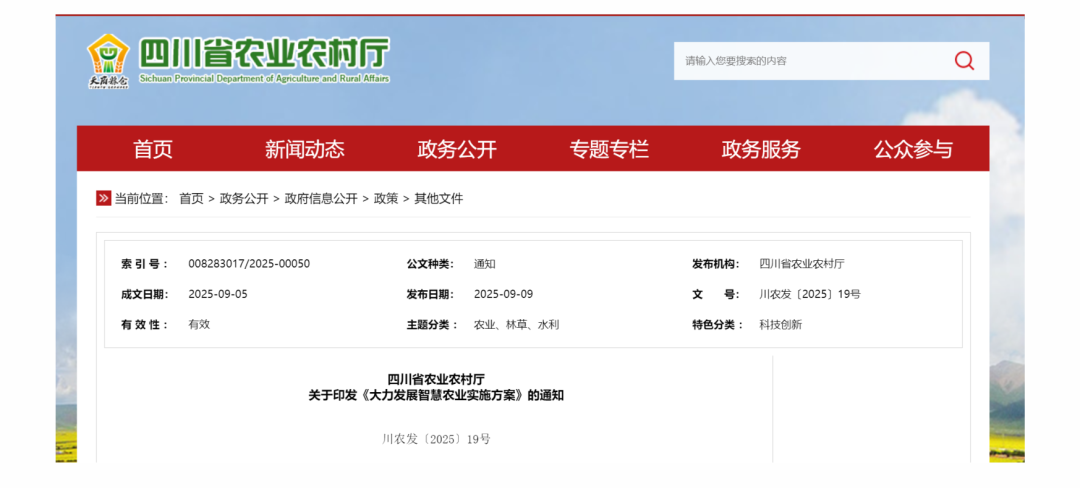This screenshot has height=488, width=1080.
Task: Open the 新闻动态 navigation menu
Action: 304,149
